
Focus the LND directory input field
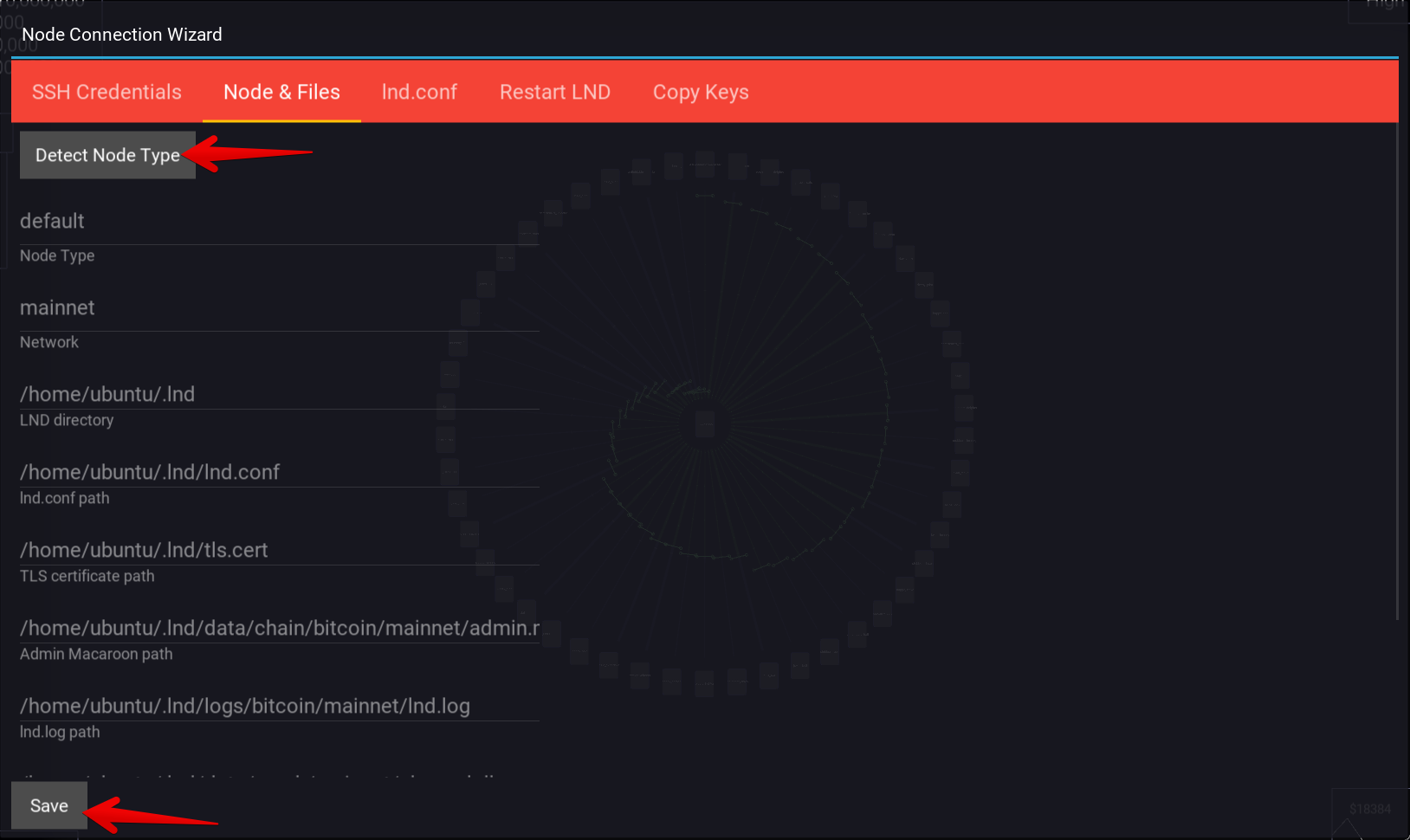coord(280,394)
